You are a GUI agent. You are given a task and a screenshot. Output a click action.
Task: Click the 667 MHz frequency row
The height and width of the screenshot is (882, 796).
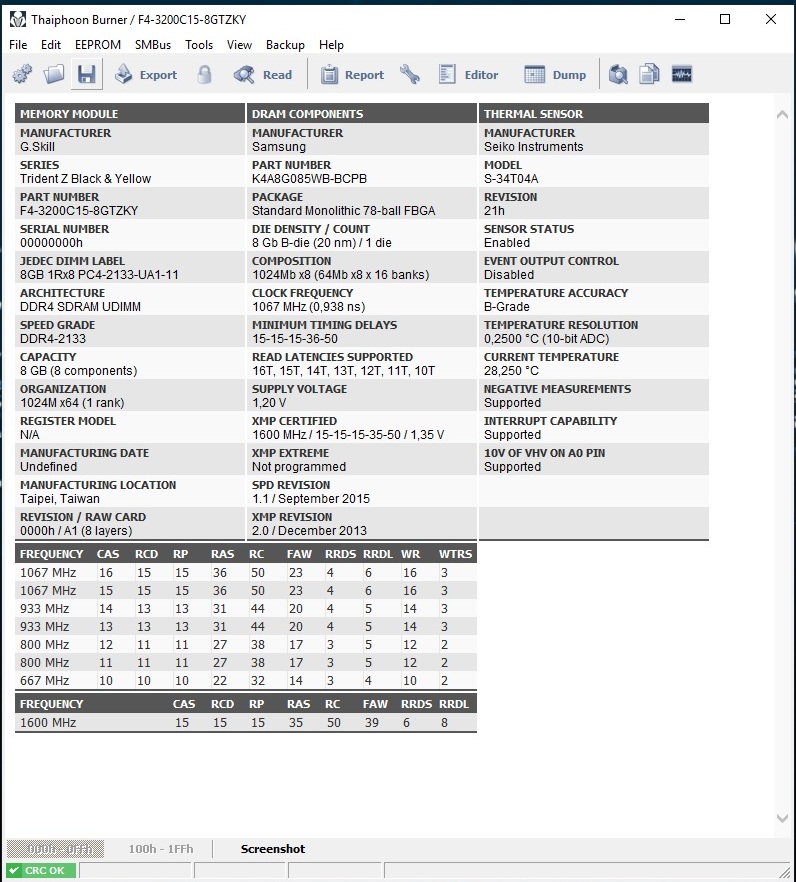point(246,681)
